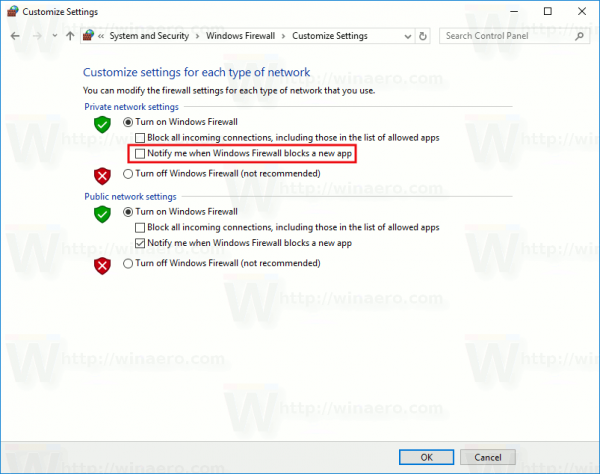Click the Search Control Panel field
This screenshot has height=474, width=600.
point(514,36)
